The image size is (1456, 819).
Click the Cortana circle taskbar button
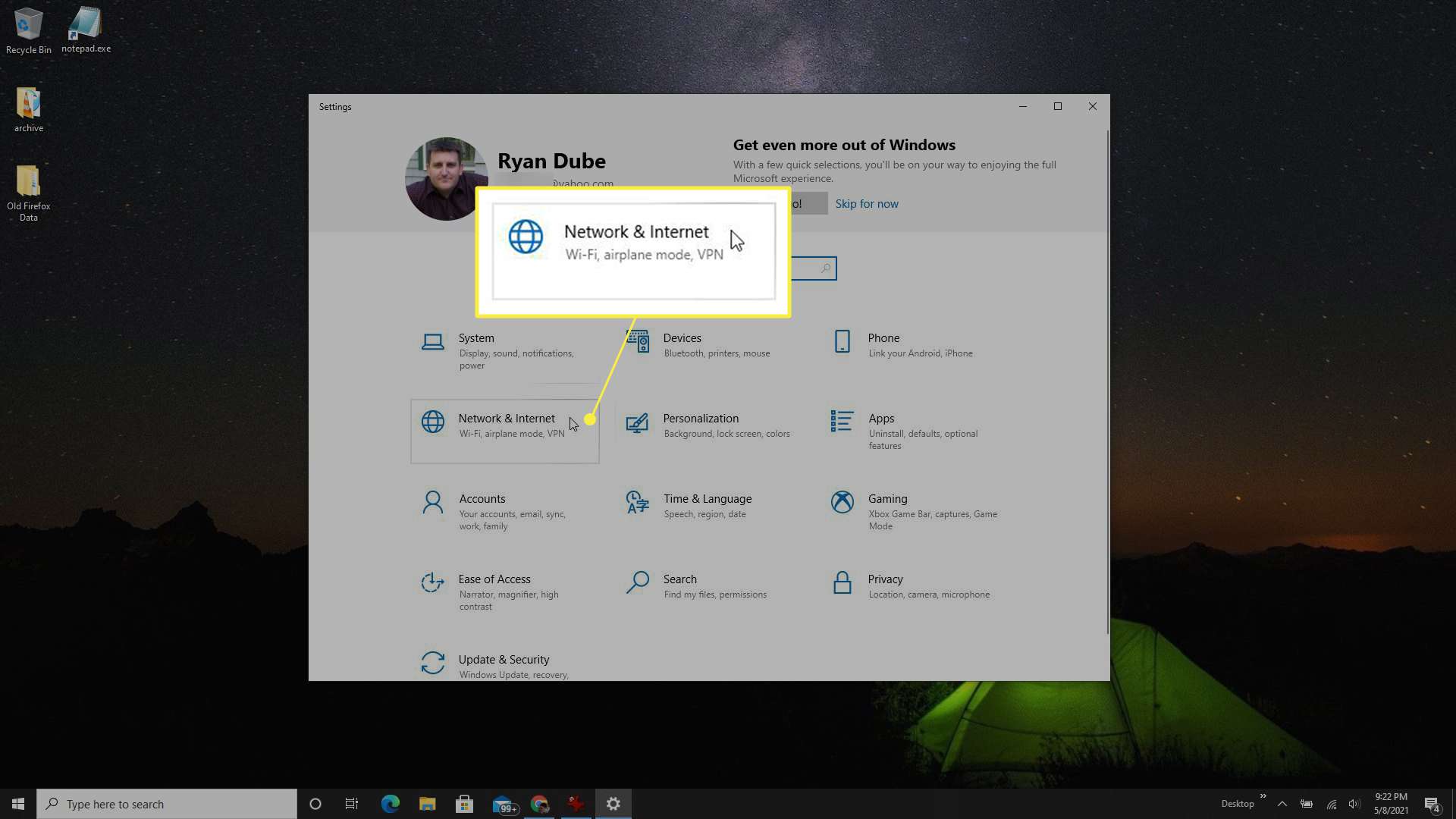(x=315, y=804)
